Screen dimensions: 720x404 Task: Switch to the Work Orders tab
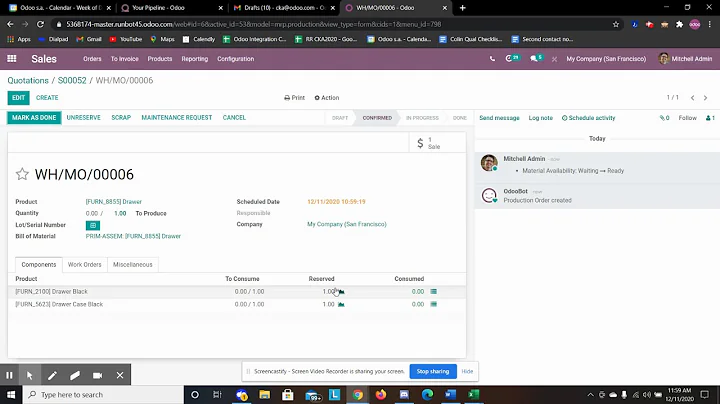(84, 264)
